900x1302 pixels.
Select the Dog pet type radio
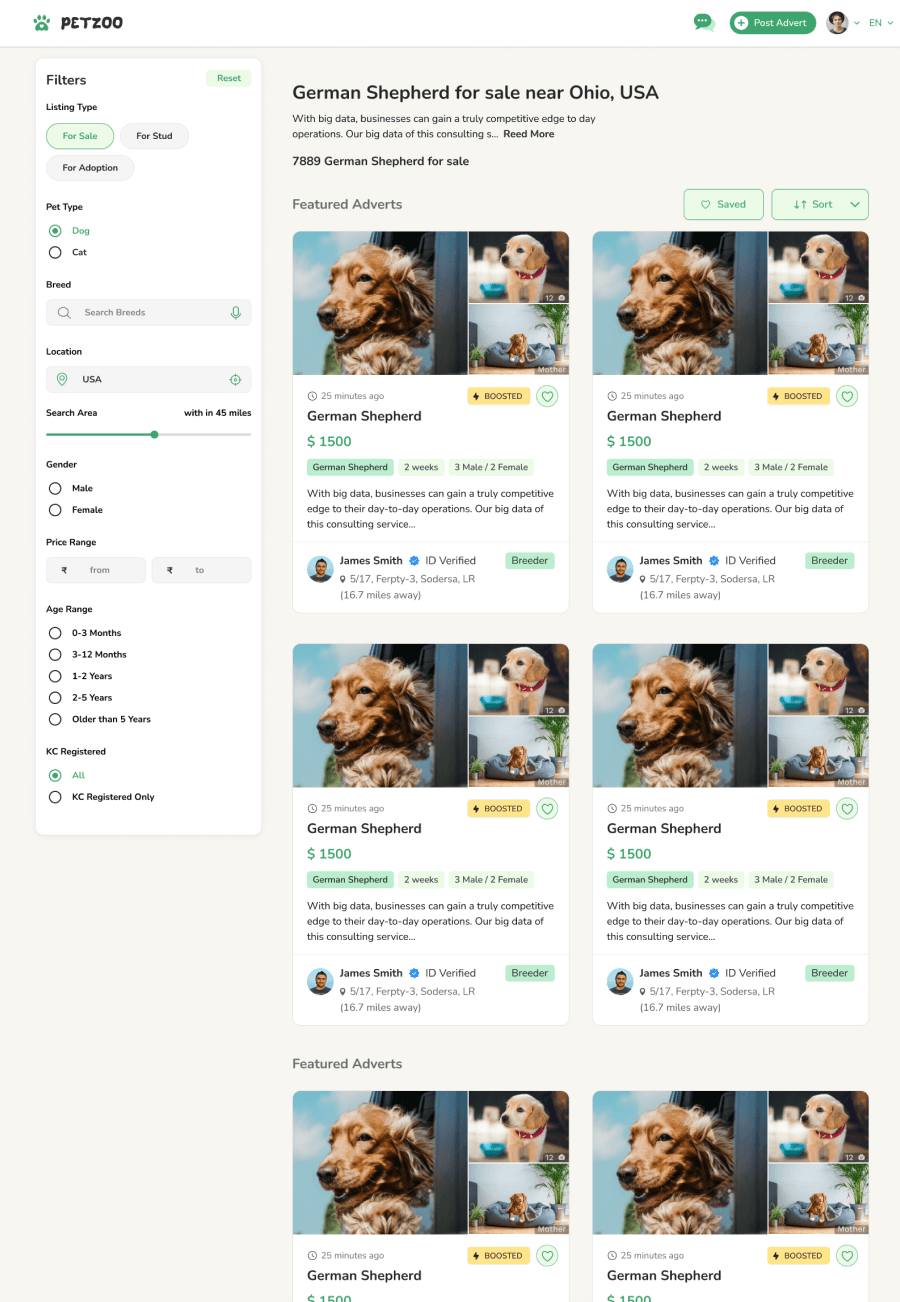tap(55, 231)
